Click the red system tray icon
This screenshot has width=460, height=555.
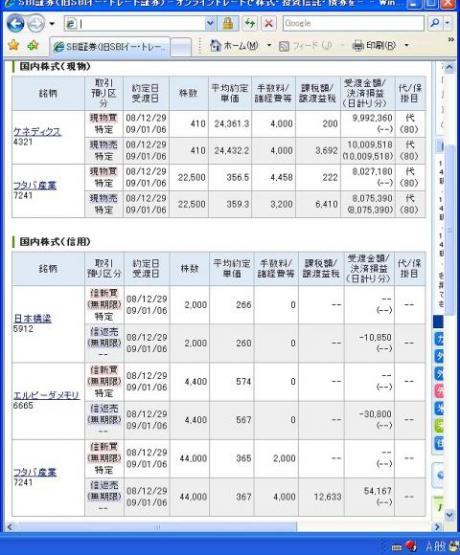pyautogui.click(x=411, y=546)
